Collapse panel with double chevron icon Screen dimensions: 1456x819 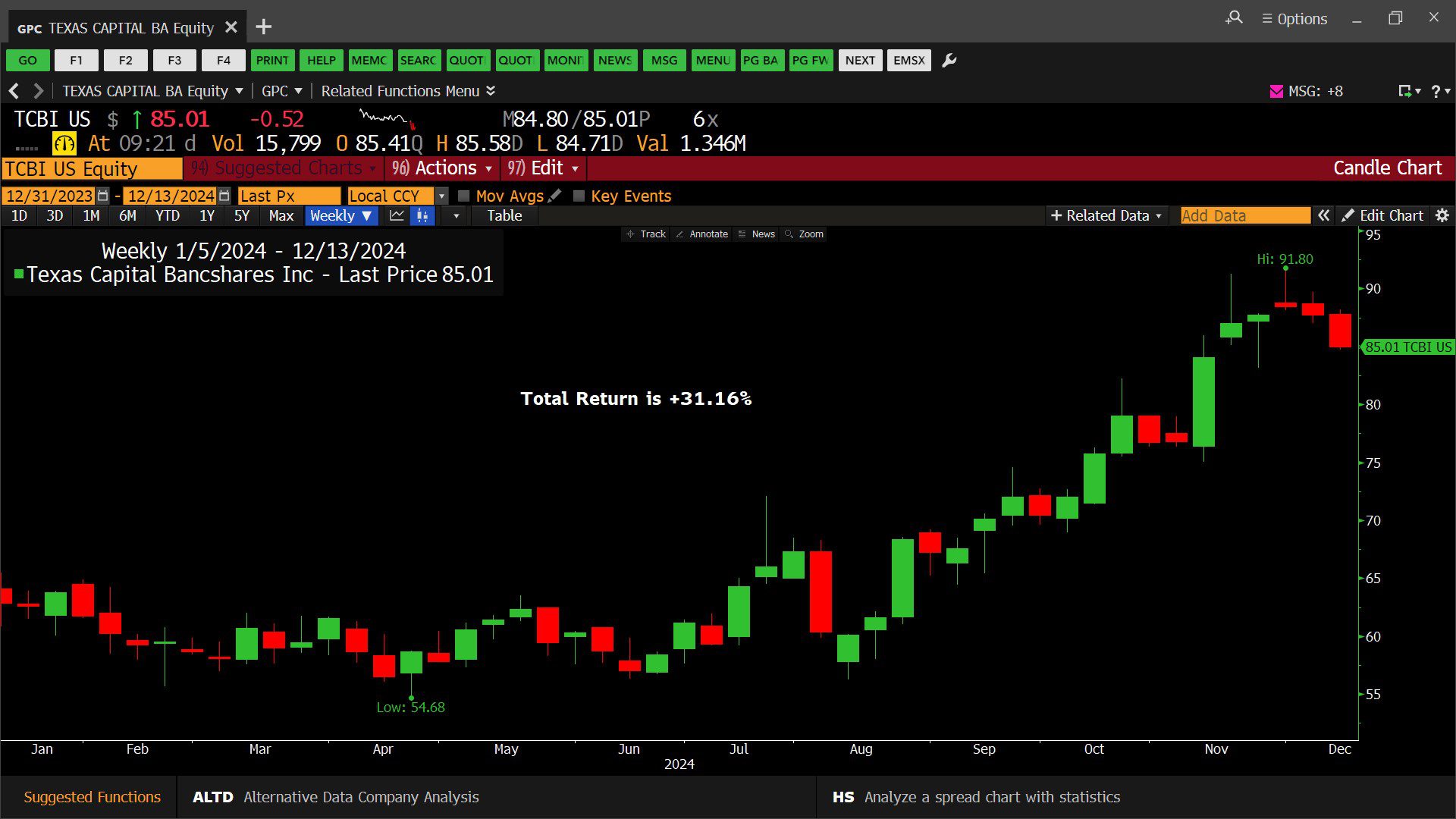point(1323,216)
